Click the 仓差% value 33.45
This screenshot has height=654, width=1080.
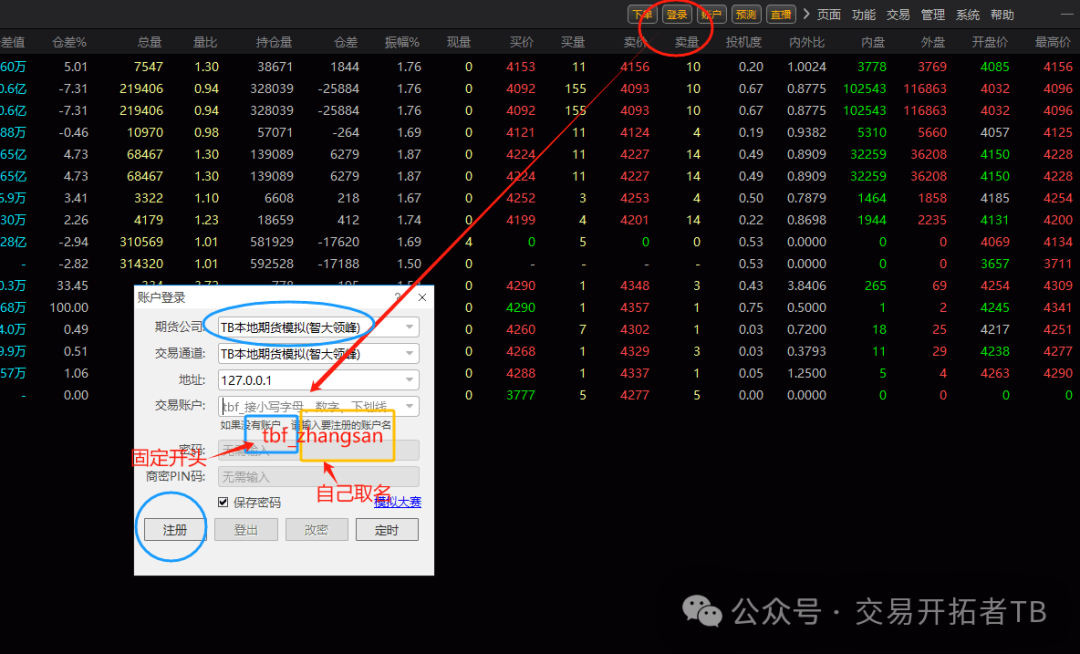72,286
